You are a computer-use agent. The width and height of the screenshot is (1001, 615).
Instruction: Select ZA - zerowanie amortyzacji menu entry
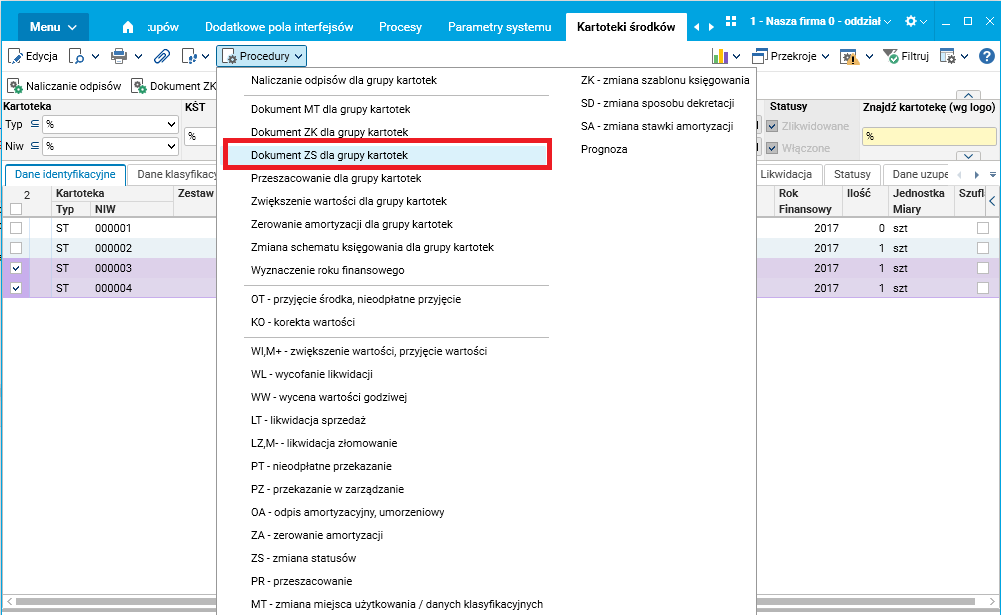click(317, 535)
